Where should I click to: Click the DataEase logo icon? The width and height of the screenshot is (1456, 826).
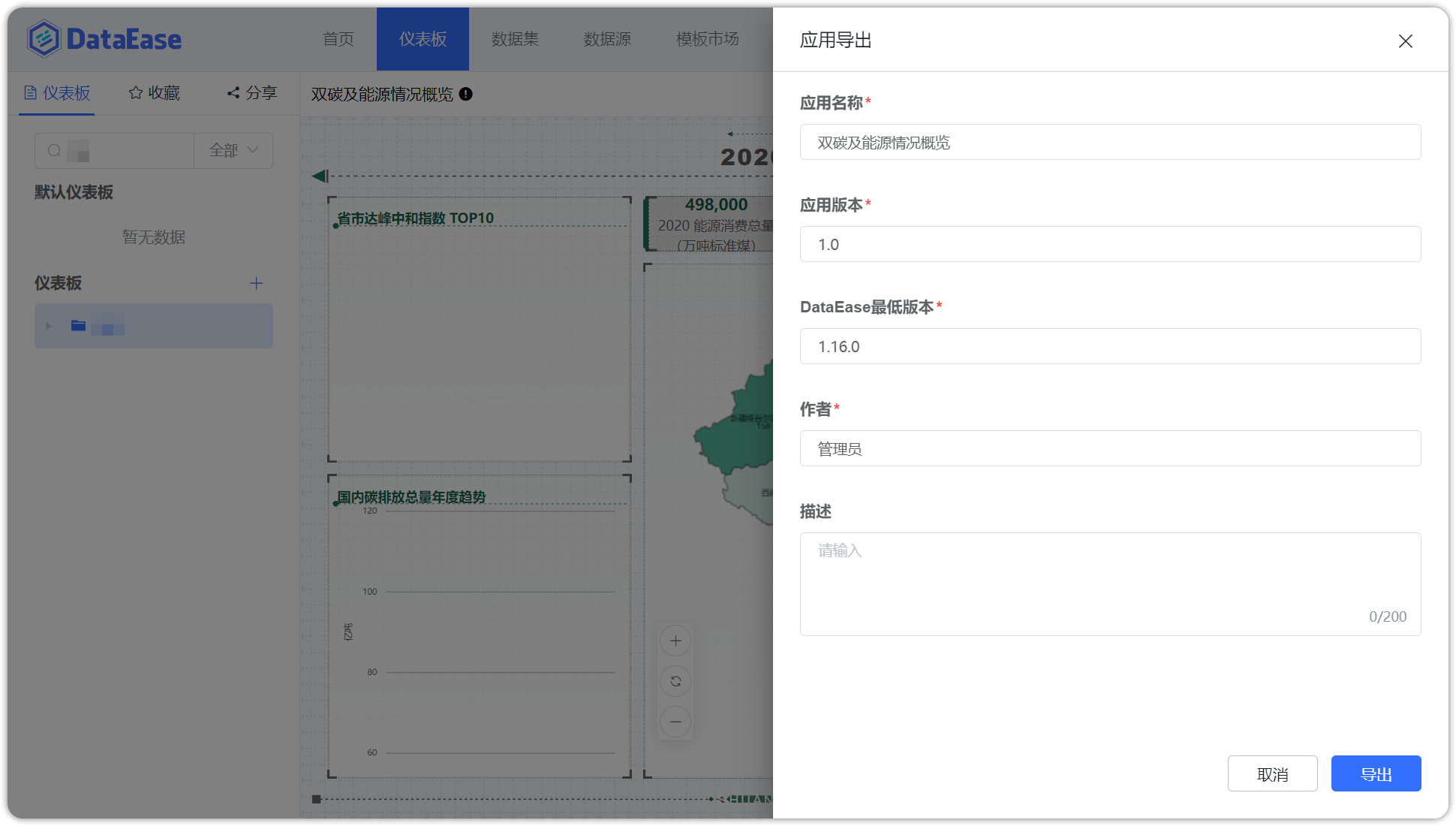point(43,38)
